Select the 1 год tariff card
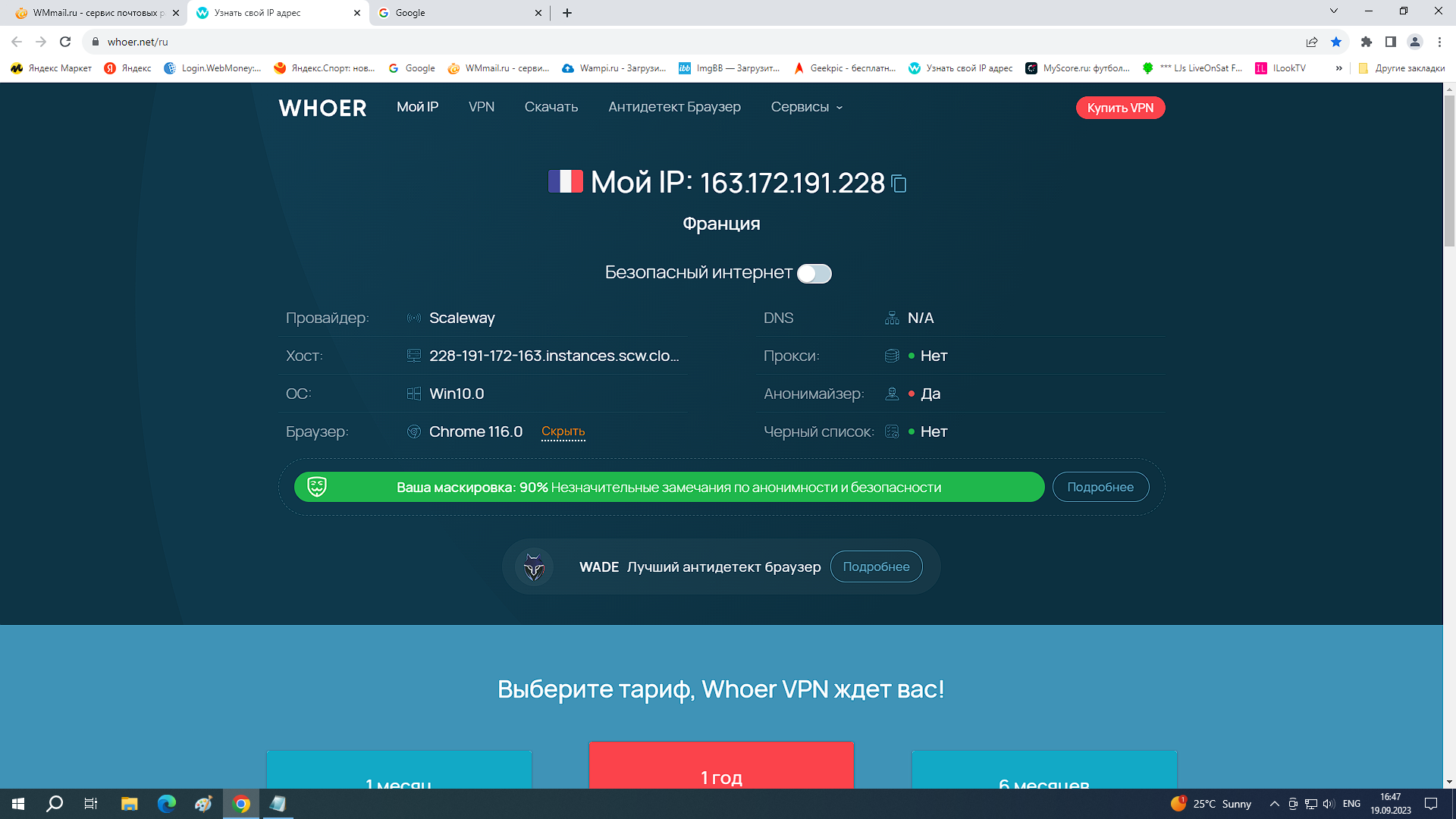The image size is (1456, 819). coord(721,765)
